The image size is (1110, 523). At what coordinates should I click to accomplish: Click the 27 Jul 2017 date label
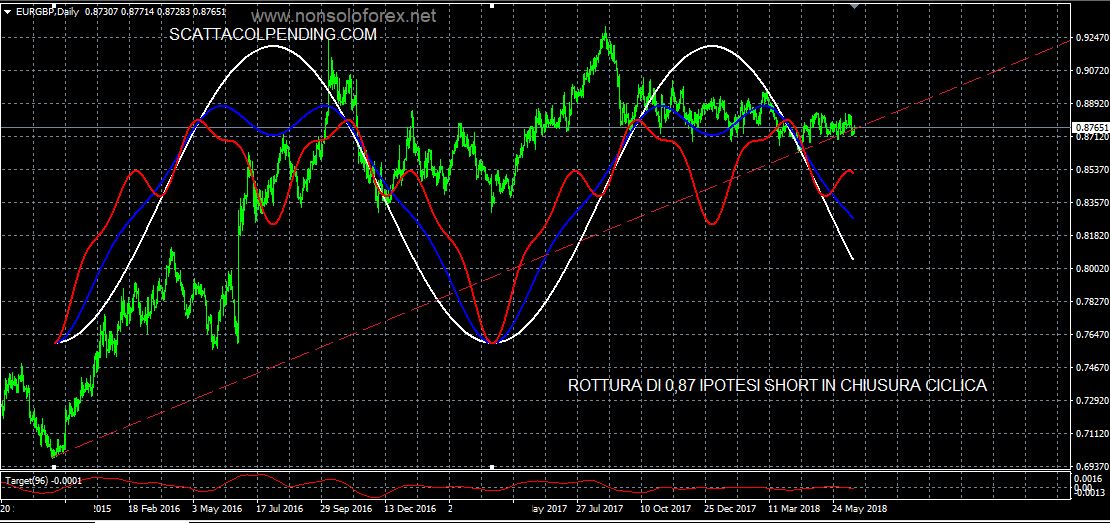[601, 508]
